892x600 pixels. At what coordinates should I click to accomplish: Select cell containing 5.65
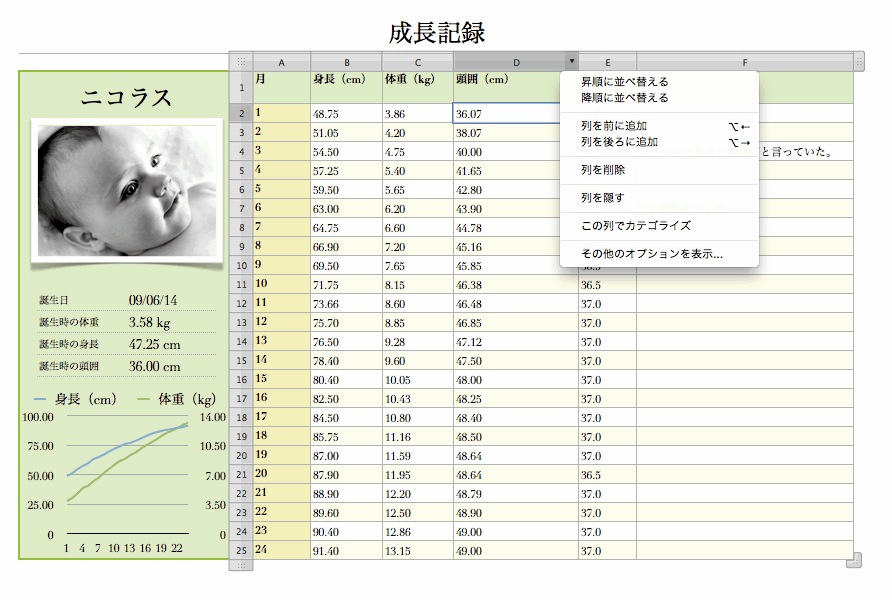(418, 189)
